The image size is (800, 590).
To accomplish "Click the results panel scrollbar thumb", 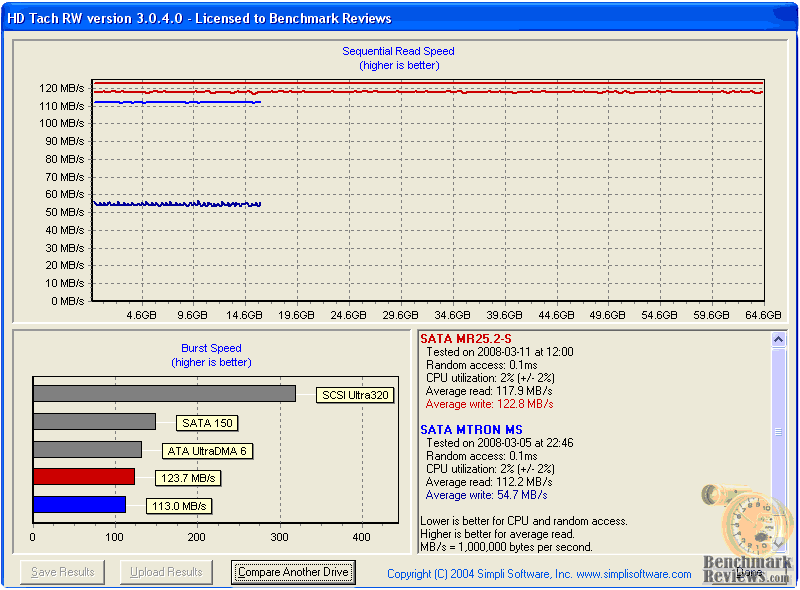I will (x=778, y=432).
